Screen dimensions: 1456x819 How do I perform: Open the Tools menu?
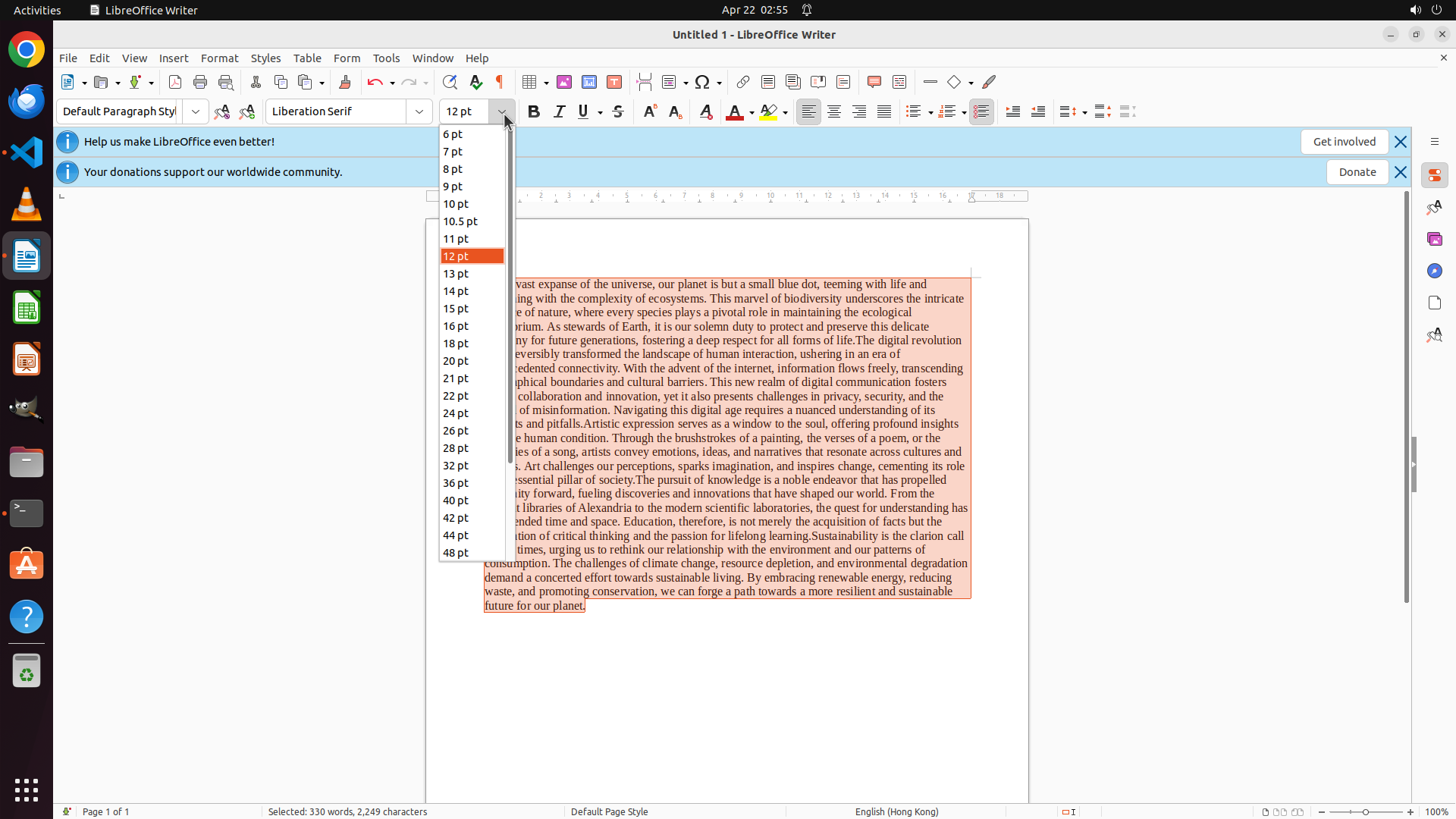(x=386, y=58)
